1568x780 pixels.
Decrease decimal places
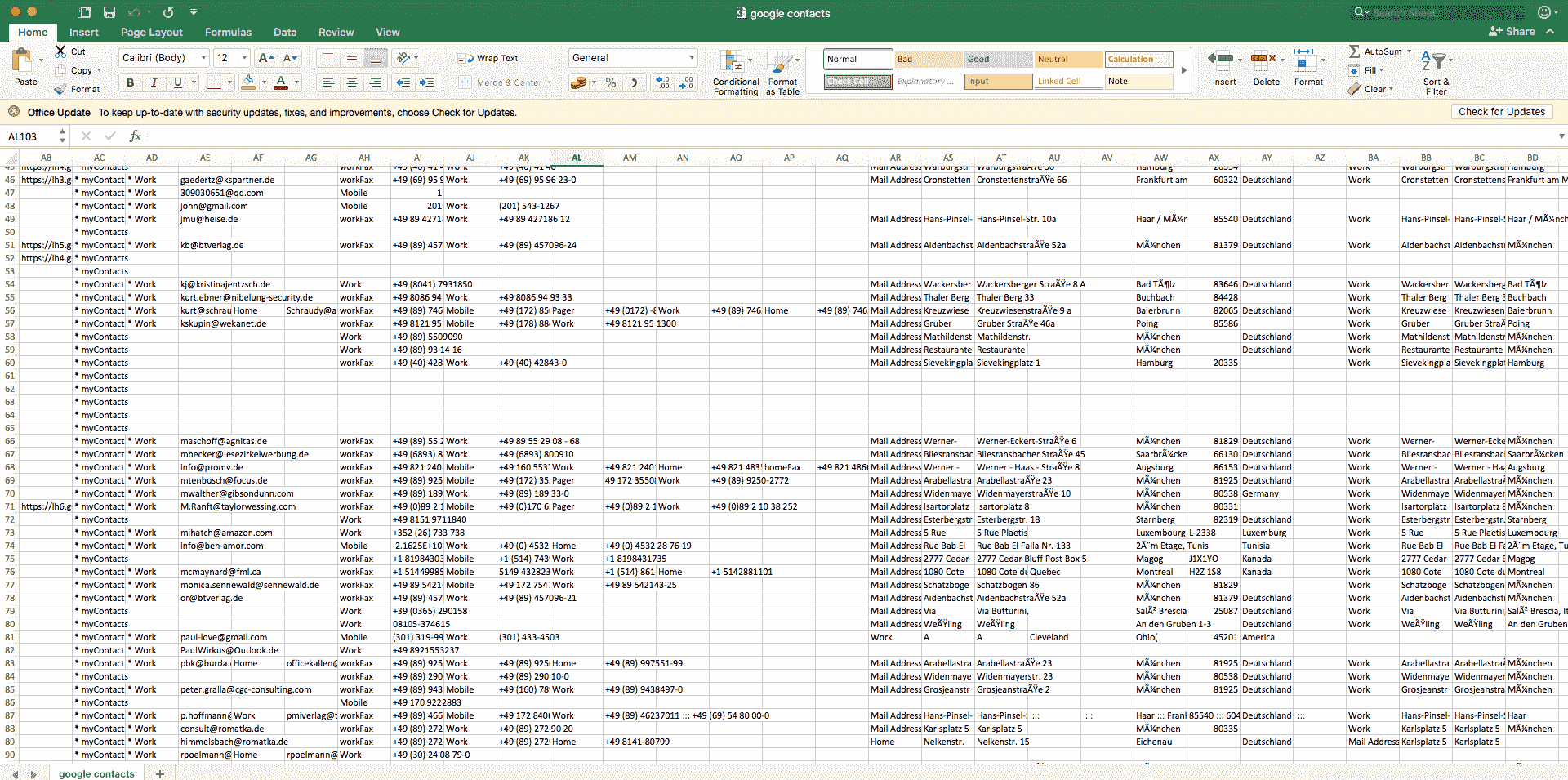pos(687,82)
